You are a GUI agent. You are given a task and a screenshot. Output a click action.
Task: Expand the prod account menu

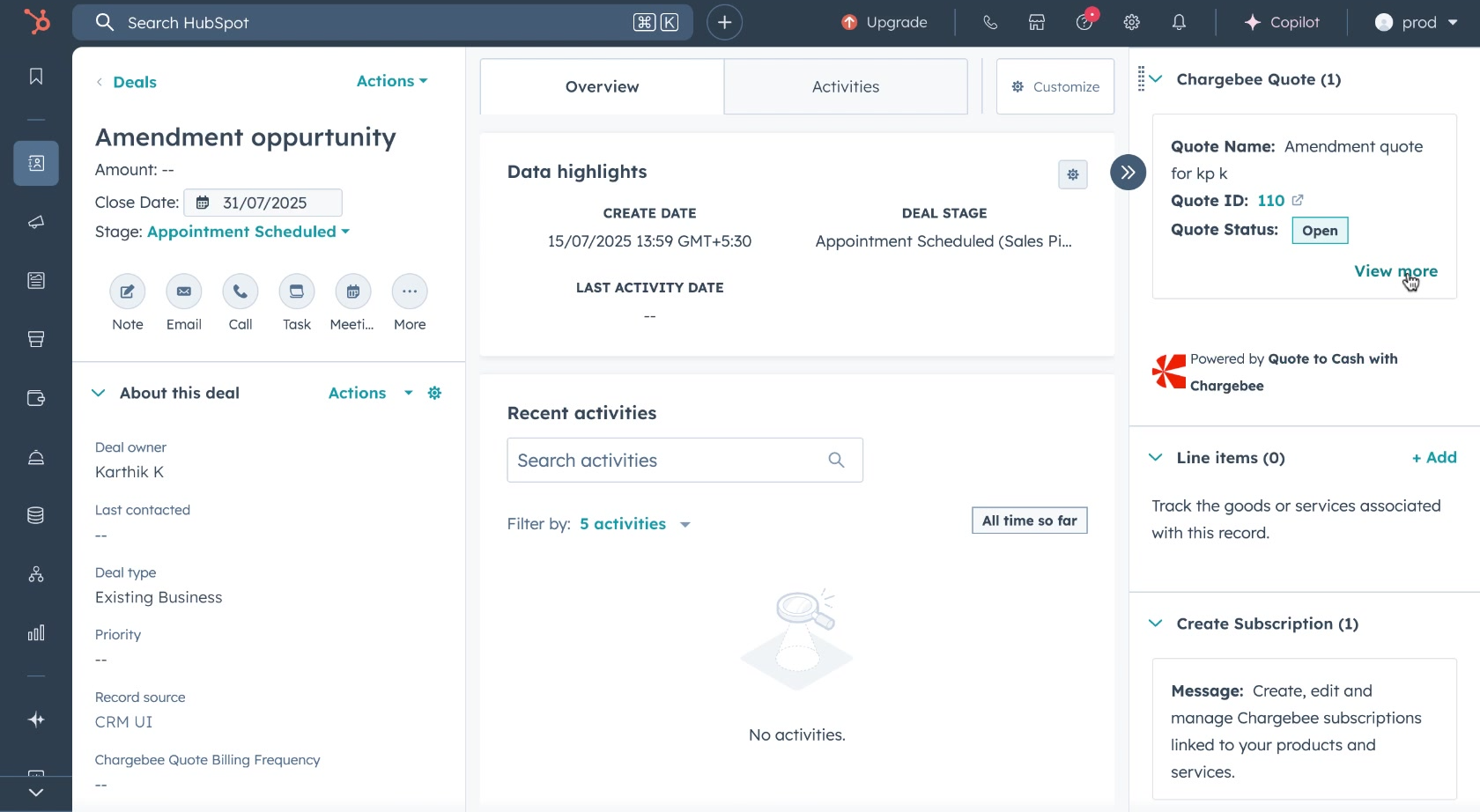point(1417,23)
